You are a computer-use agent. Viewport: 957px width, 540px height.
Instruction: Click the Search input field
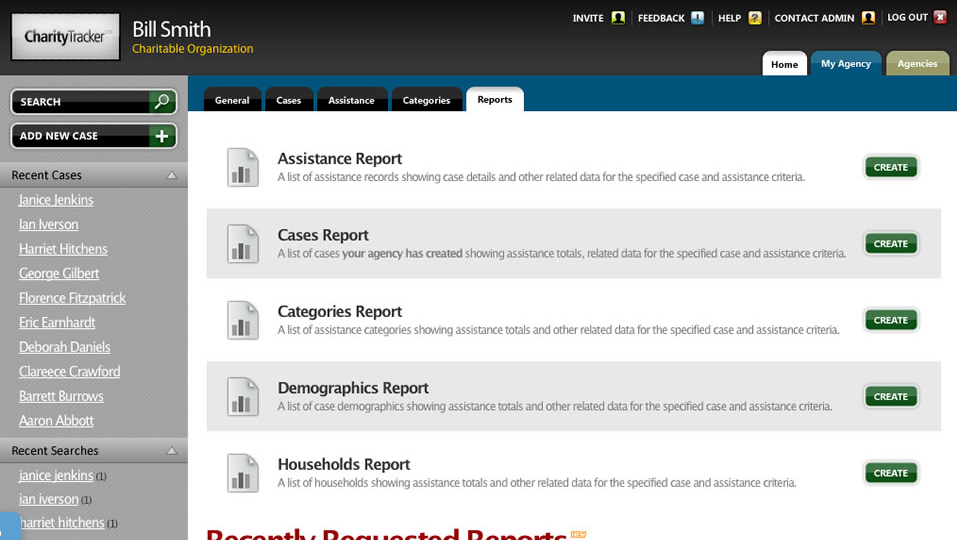tap(80, 102)
